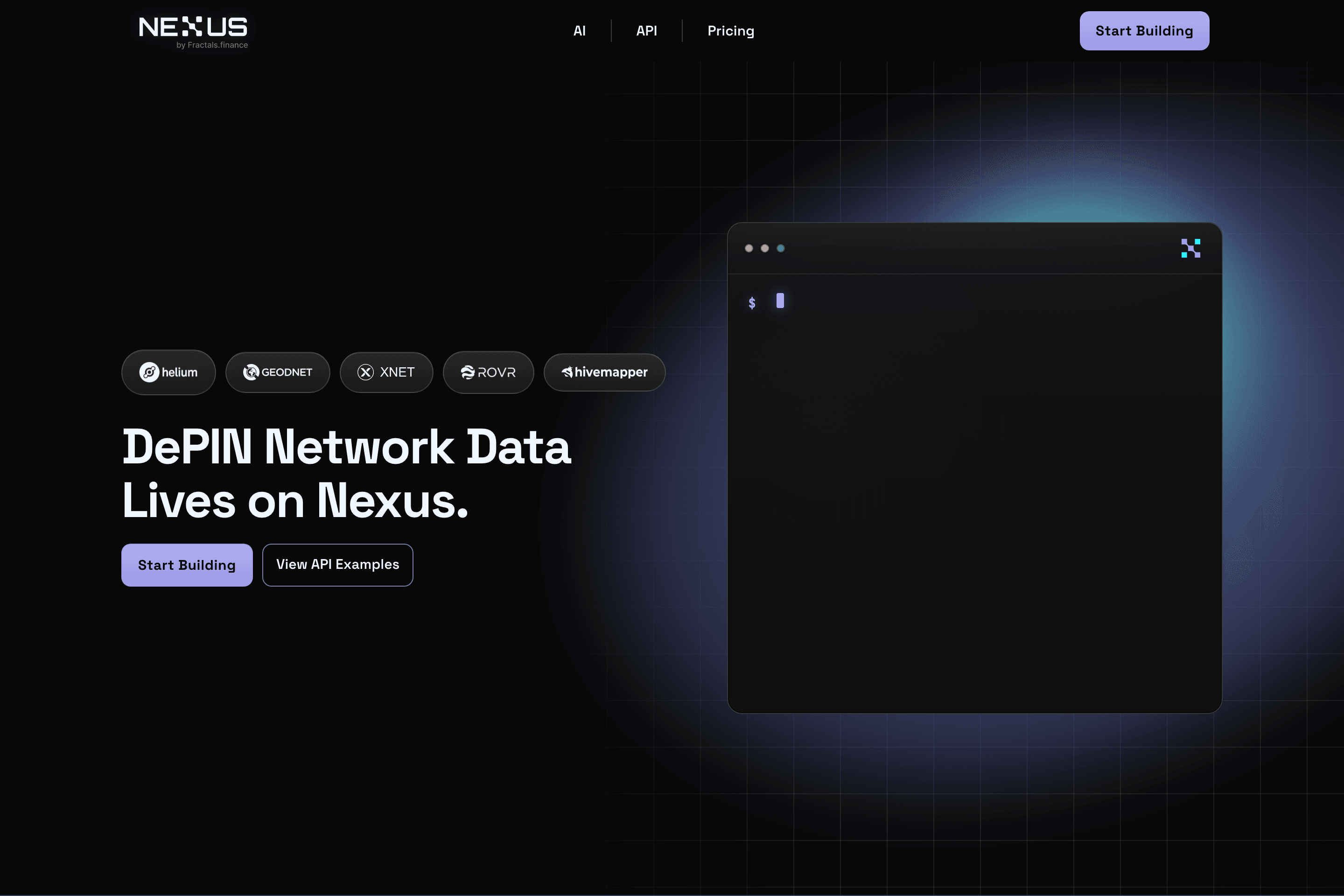Image resolution: width=1344 pixels, height=896 pixels.
Task: Go to the Pricing page
Action: [730, 31]
